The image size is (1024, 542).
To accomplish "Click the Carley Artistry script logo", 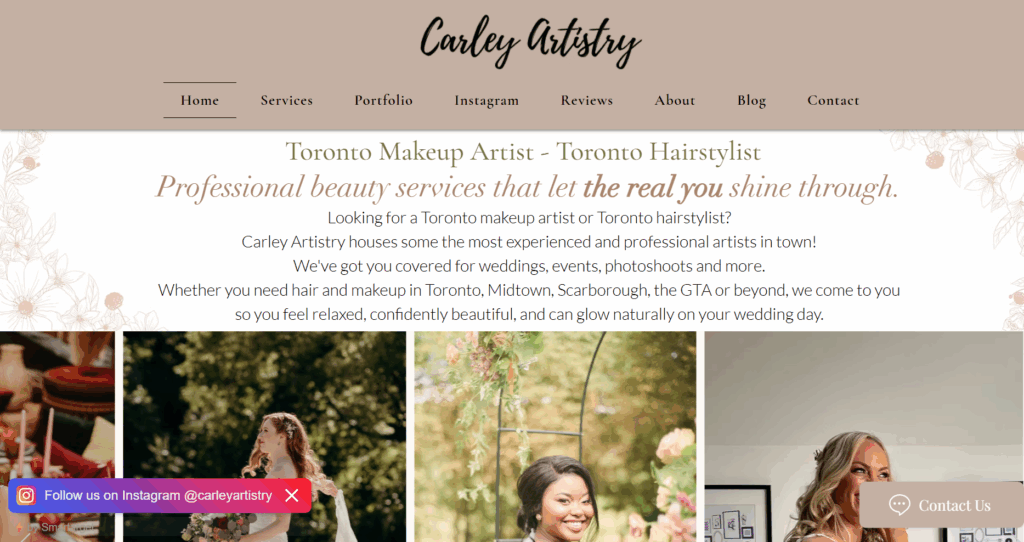I will click(530, 40).
